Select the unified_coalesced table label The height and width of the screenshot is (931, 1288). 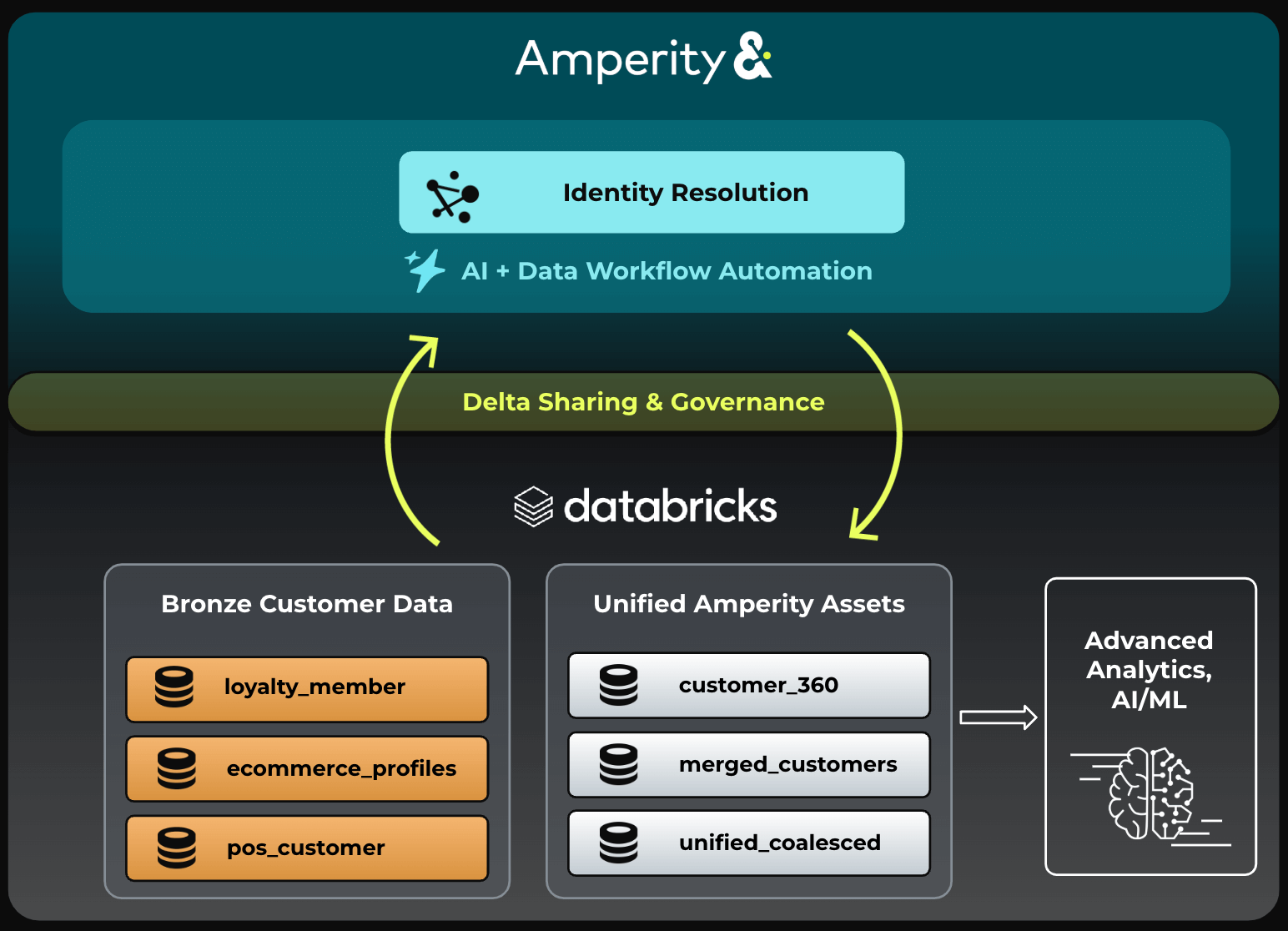pyautogui.click(x=779, y=843)
